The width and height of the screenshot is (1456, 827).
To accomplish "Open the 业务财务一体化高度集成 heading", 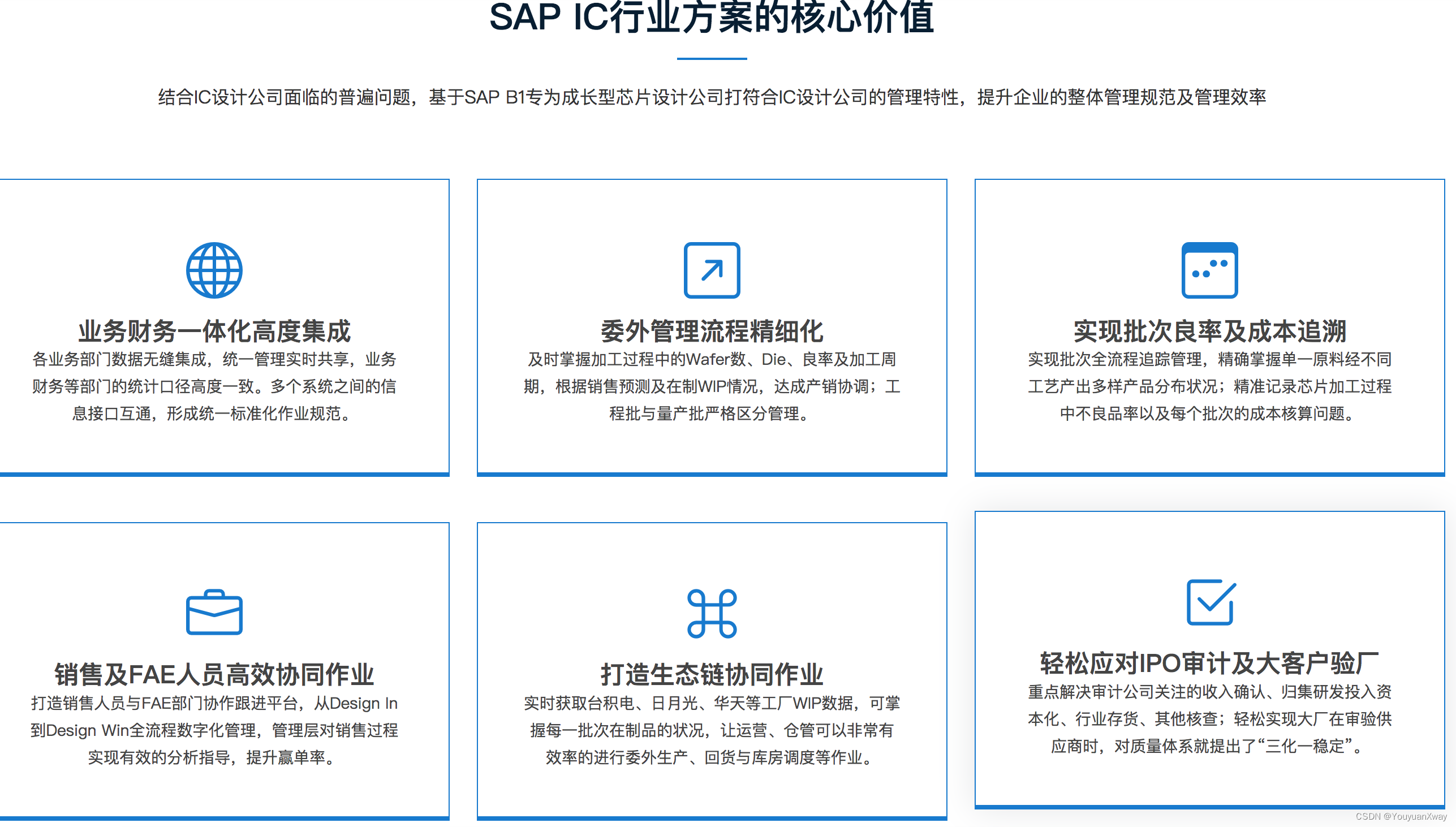I will click(214, 331).
